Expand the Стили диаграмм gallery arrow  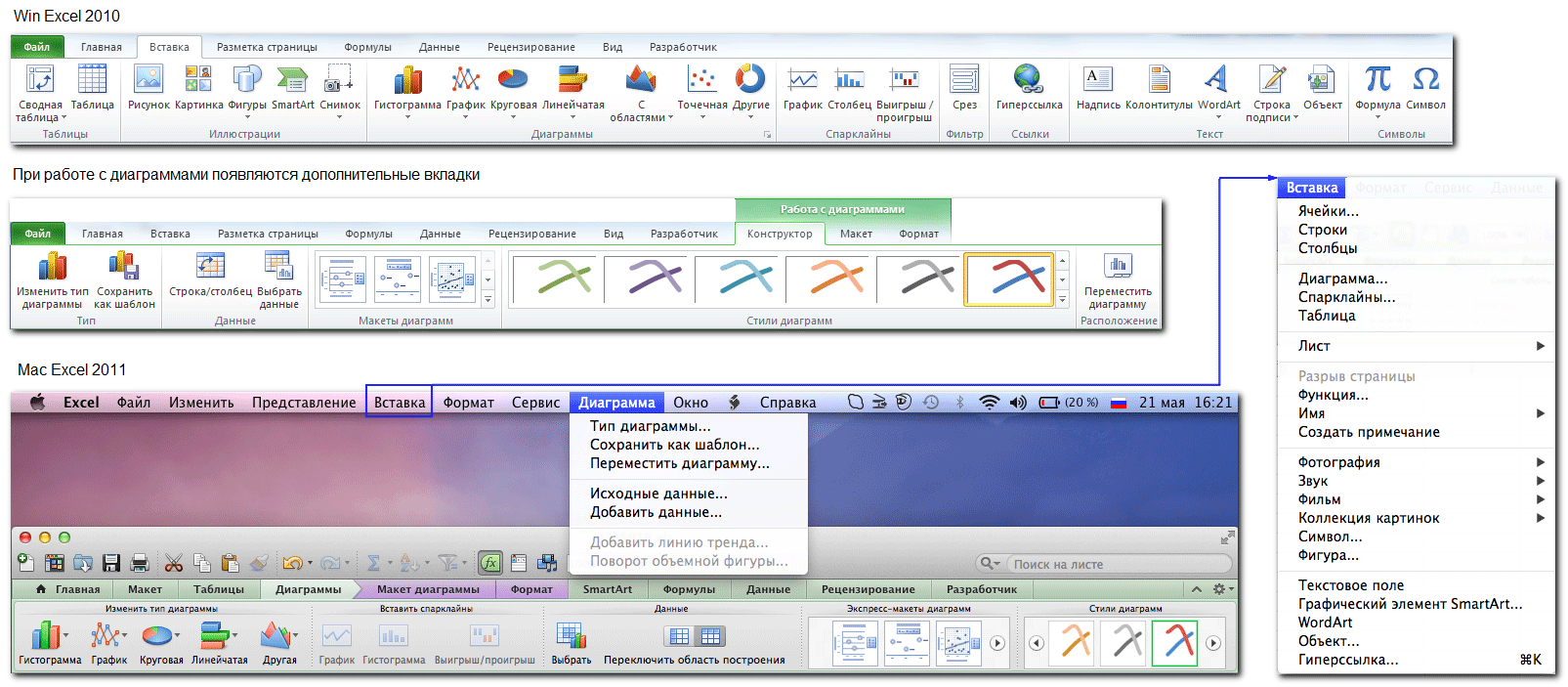coord(1063,300)
